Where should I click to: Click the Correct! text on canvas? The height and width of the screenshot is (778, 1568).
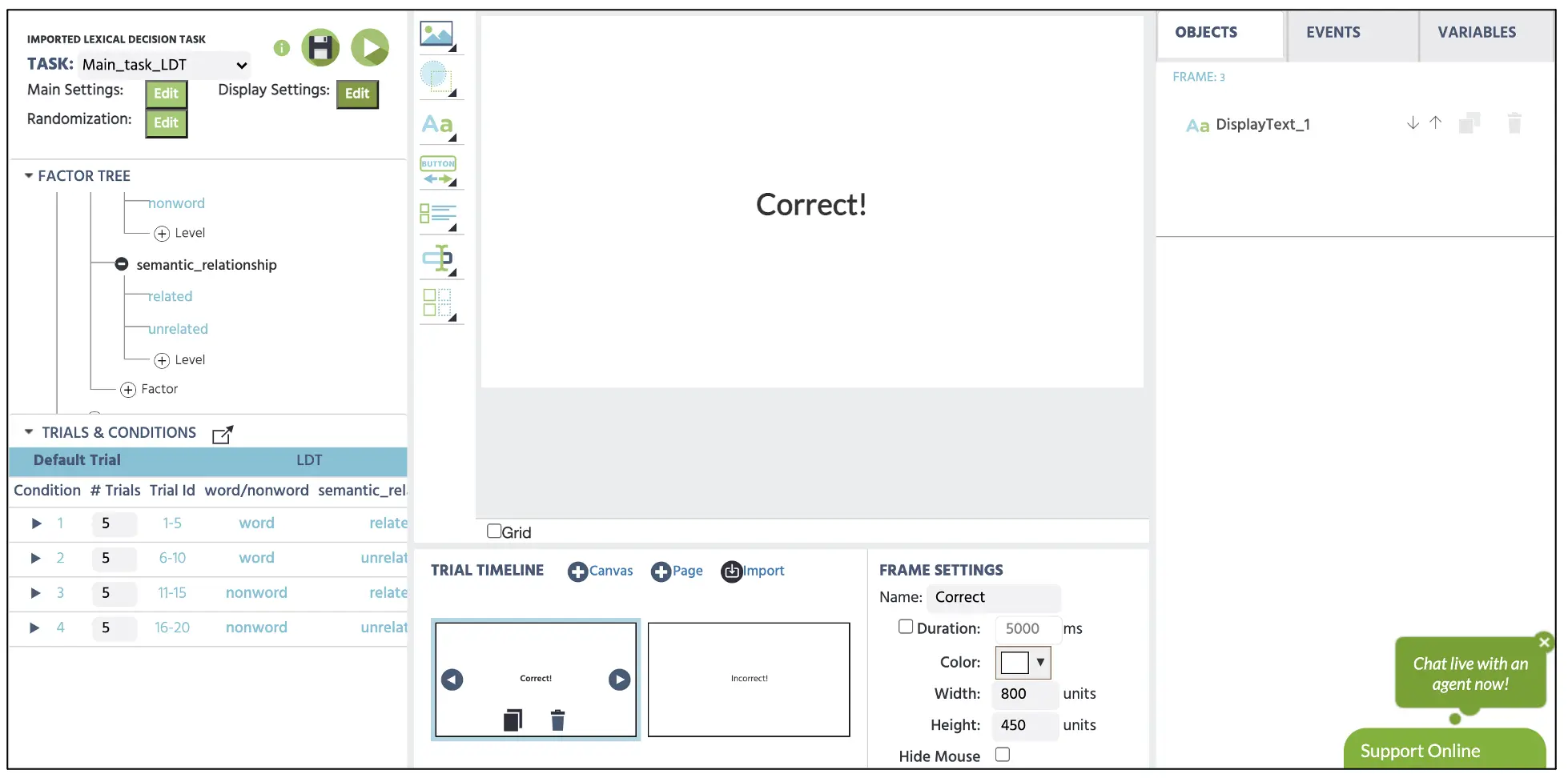pyautogui.click(x=811, y=205)
